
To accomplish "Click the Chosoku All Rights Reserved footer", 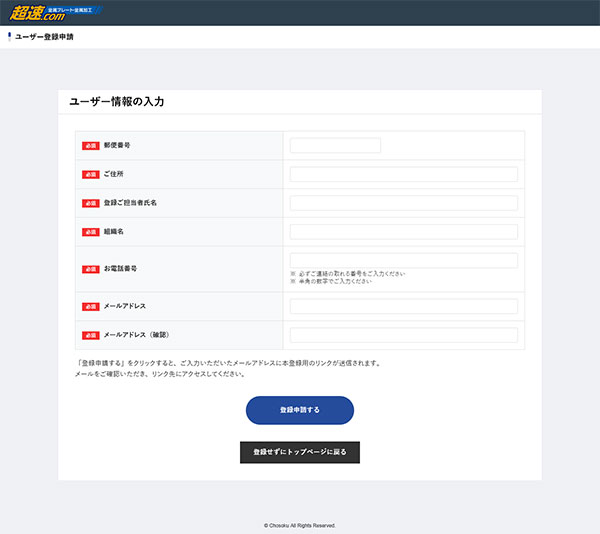I will 300,525.
